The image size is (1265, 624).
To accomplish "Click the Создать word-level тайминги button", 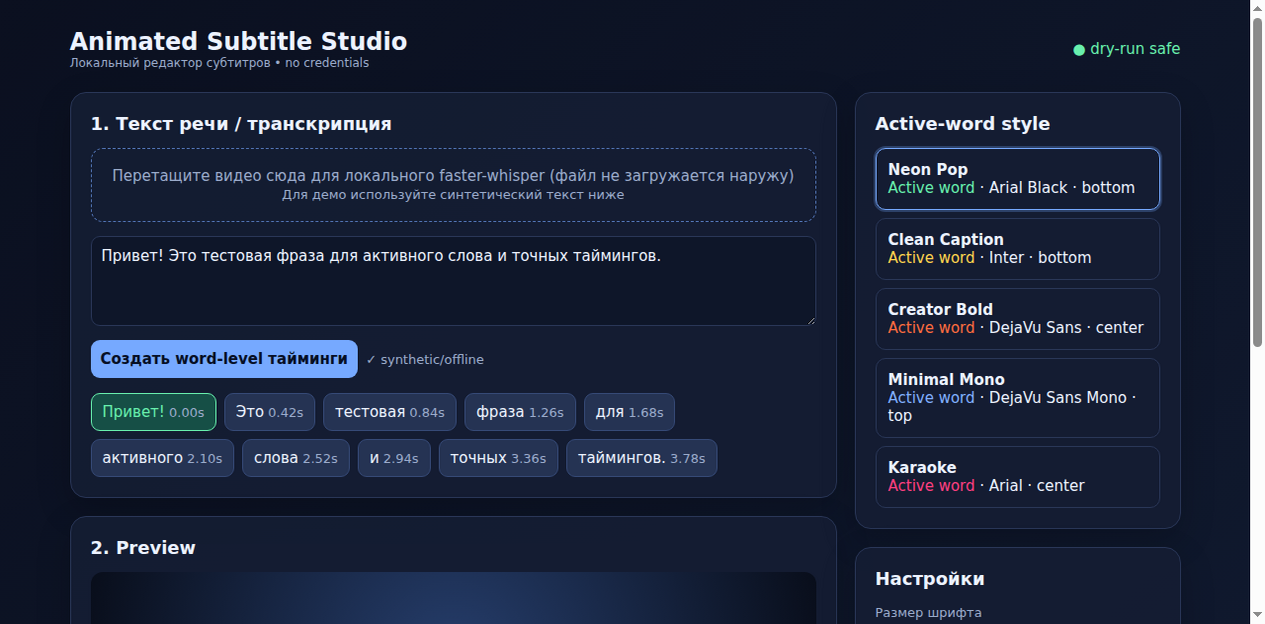I will tap(224, 359).
